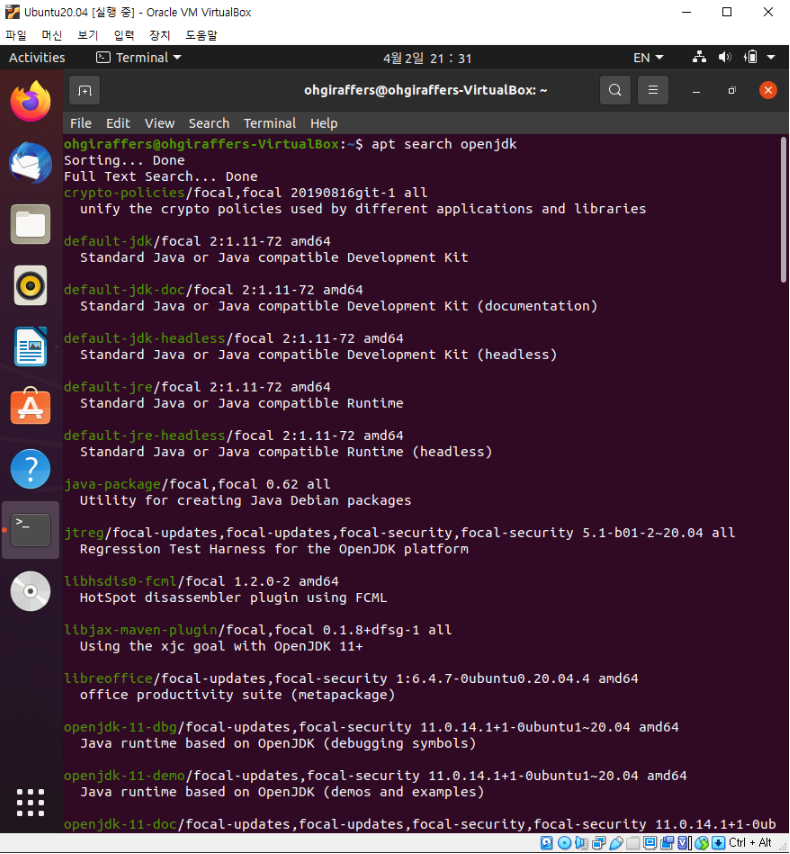Click the volume speaker icon in top bar
The image size is (790, 854).
[x=725, y=57]
